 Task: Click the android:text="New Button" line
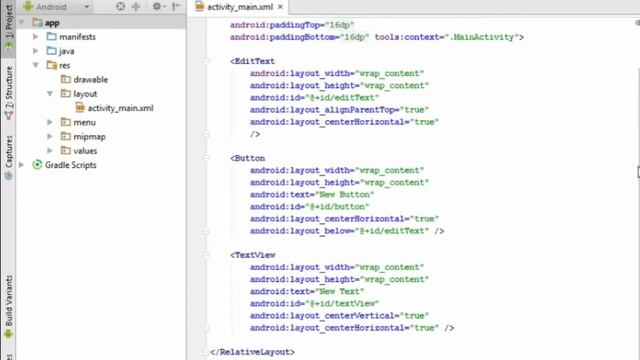[312, 195]
